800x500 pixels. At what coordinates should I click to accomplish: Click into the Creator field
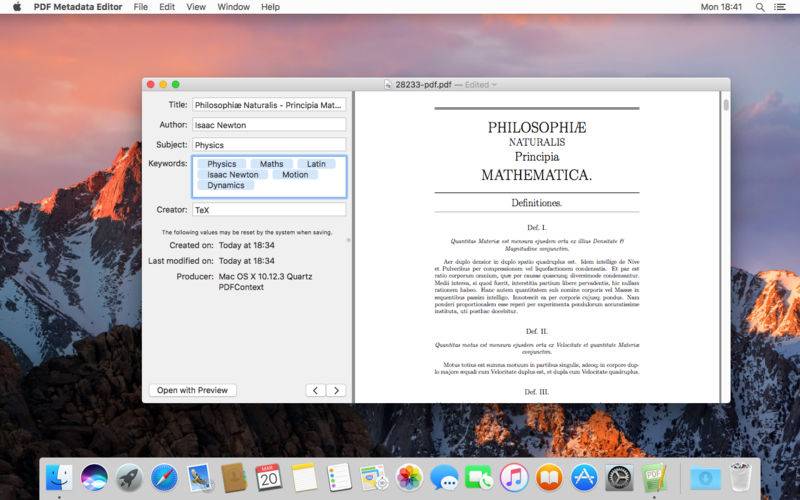coord(269,210)
